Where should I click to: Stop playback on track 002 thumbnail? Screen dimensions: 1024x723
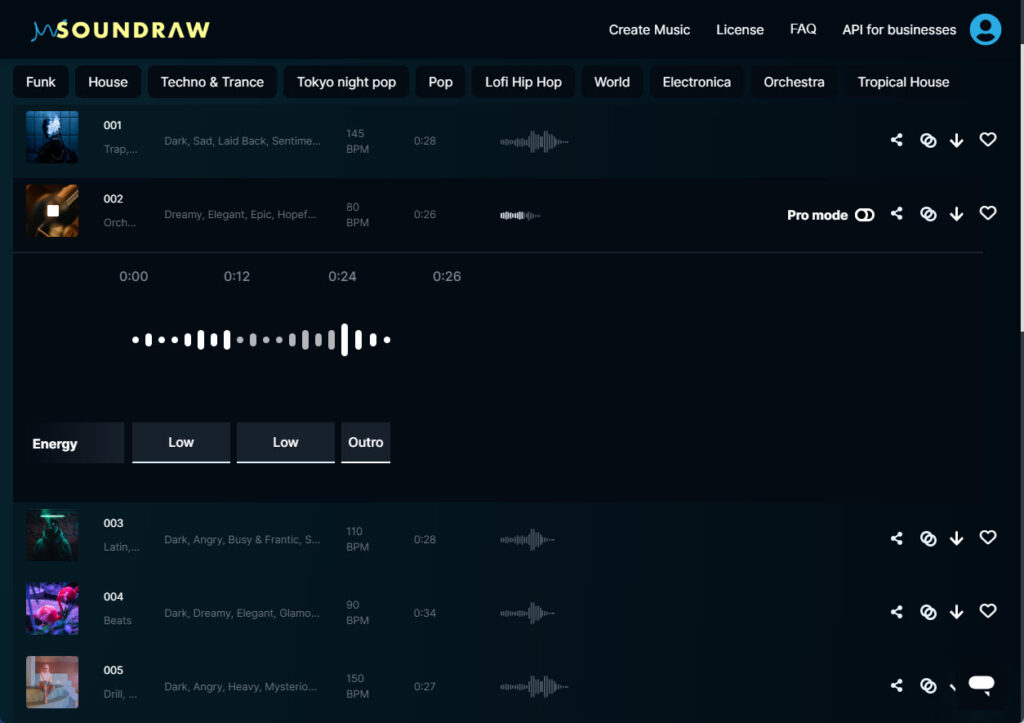pyautogui.click(x=52, y=210)
